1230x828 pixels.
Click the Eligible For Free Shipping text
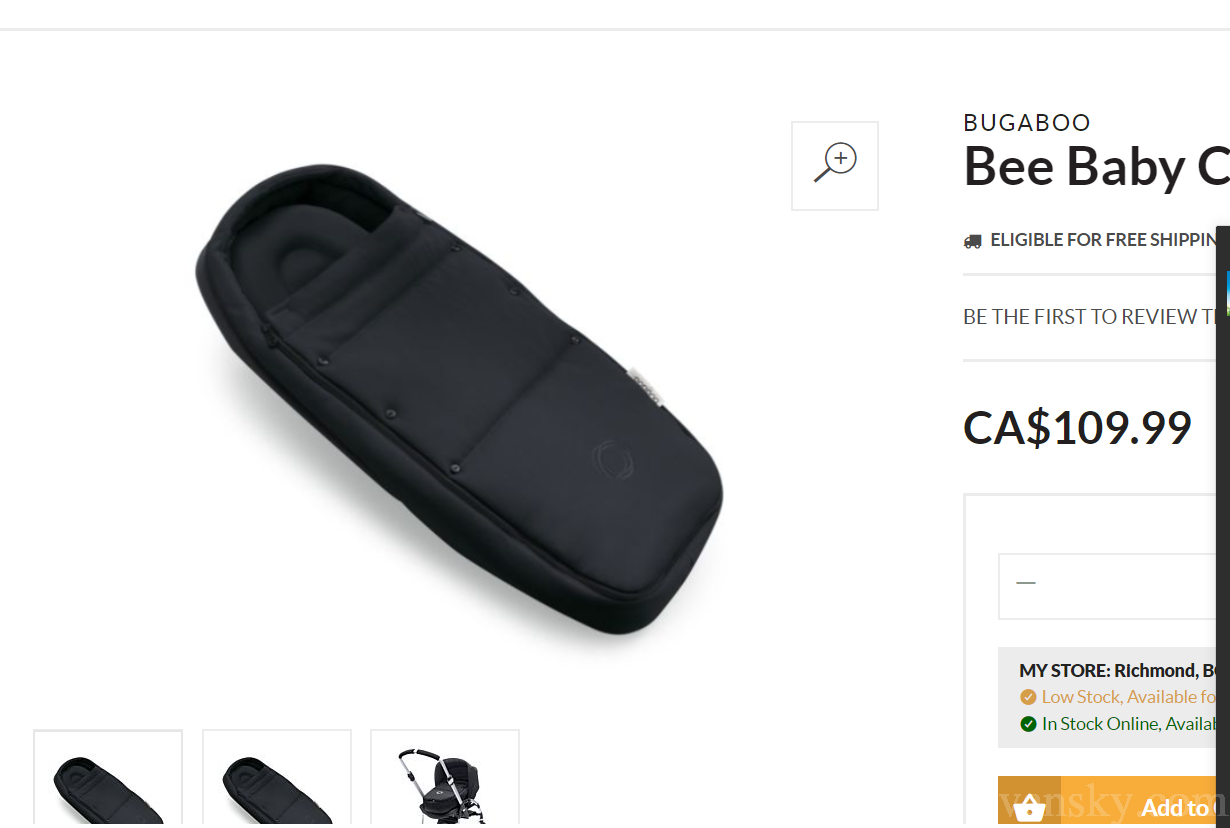(1104, 240)
